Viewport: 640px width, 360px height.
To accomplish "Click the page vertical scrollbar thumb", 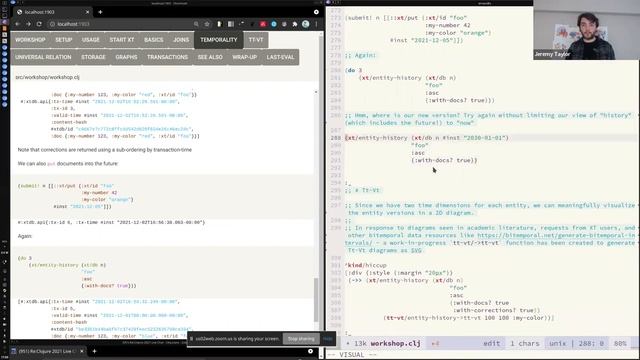I will tap(316, 300).
